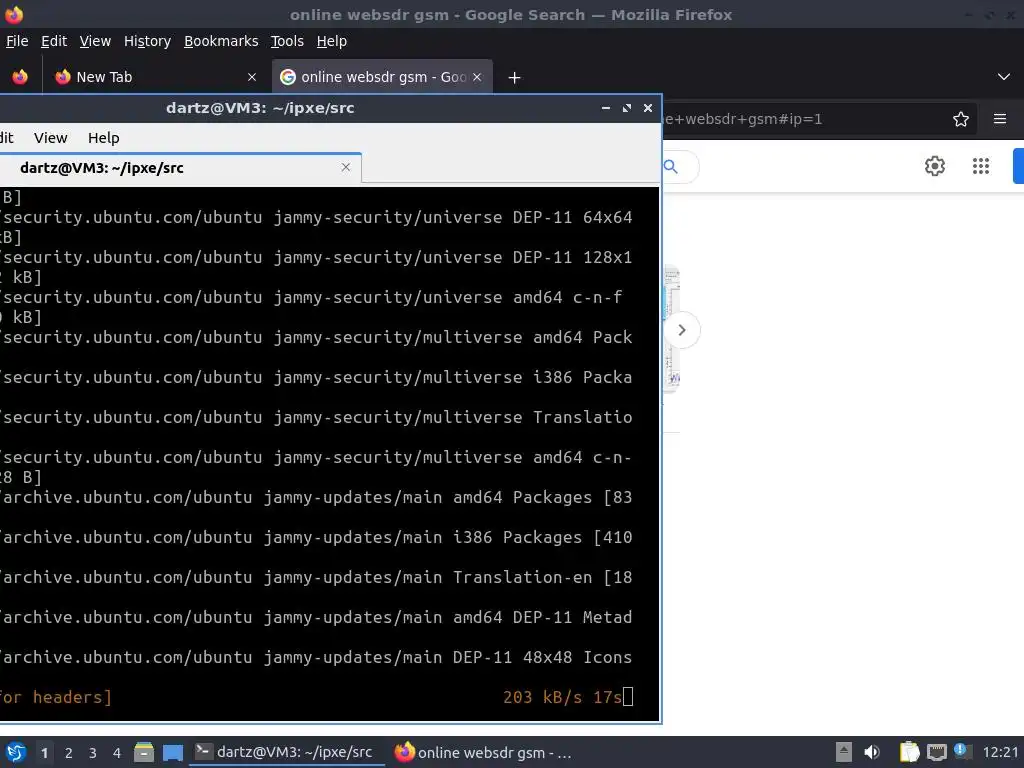Open the Google apps grid
Image resolution: width=1024 pixels, height=768 pixels.
[x=980, y=166]
